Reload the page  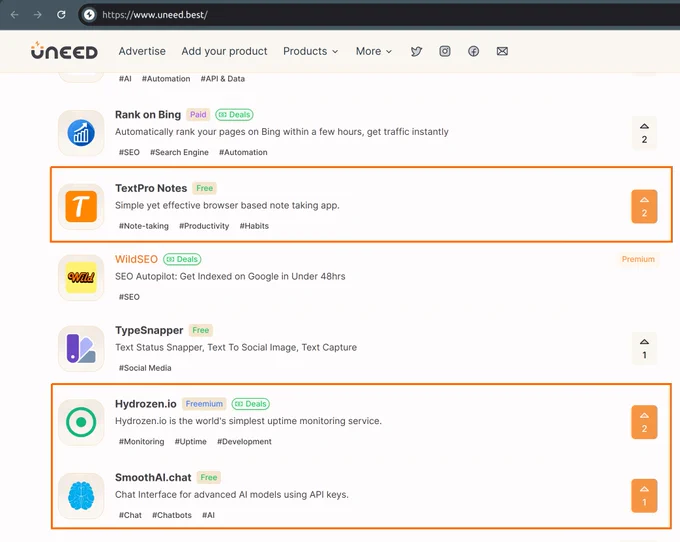point(61,15)
